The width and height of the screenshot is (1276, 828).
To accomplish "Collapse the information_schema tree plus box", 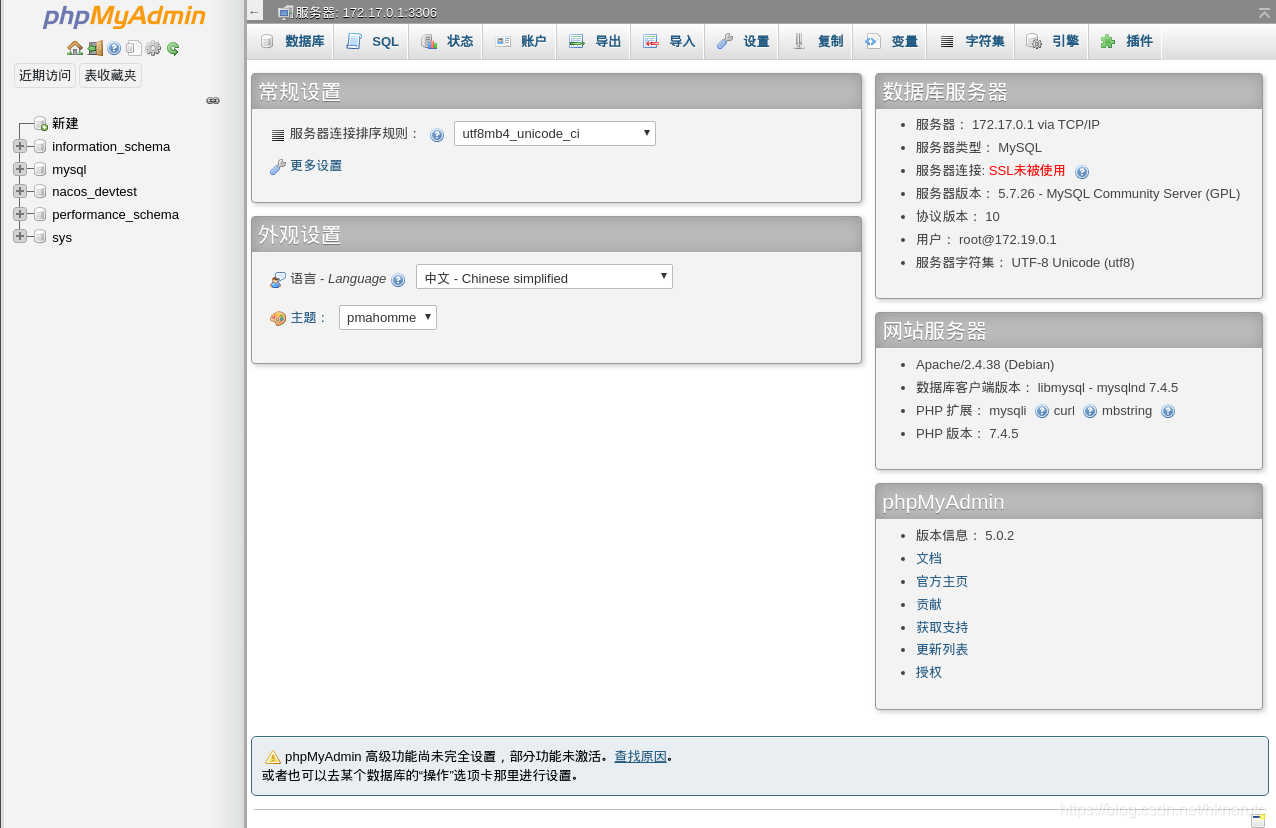I will (19, 146).
